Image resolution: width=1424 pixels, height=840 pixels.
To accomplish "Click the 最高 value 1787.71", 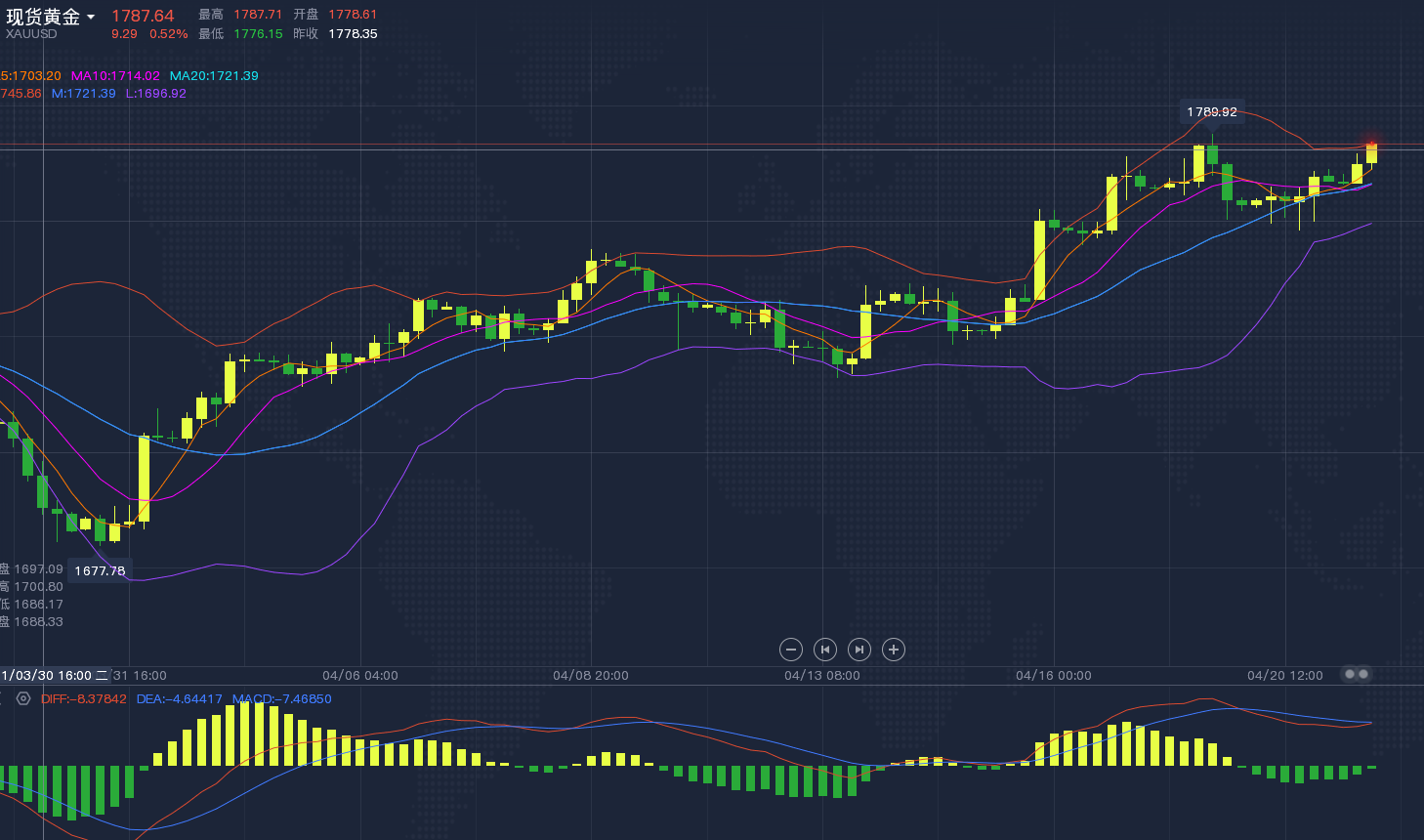I will [x=258, y=15].
